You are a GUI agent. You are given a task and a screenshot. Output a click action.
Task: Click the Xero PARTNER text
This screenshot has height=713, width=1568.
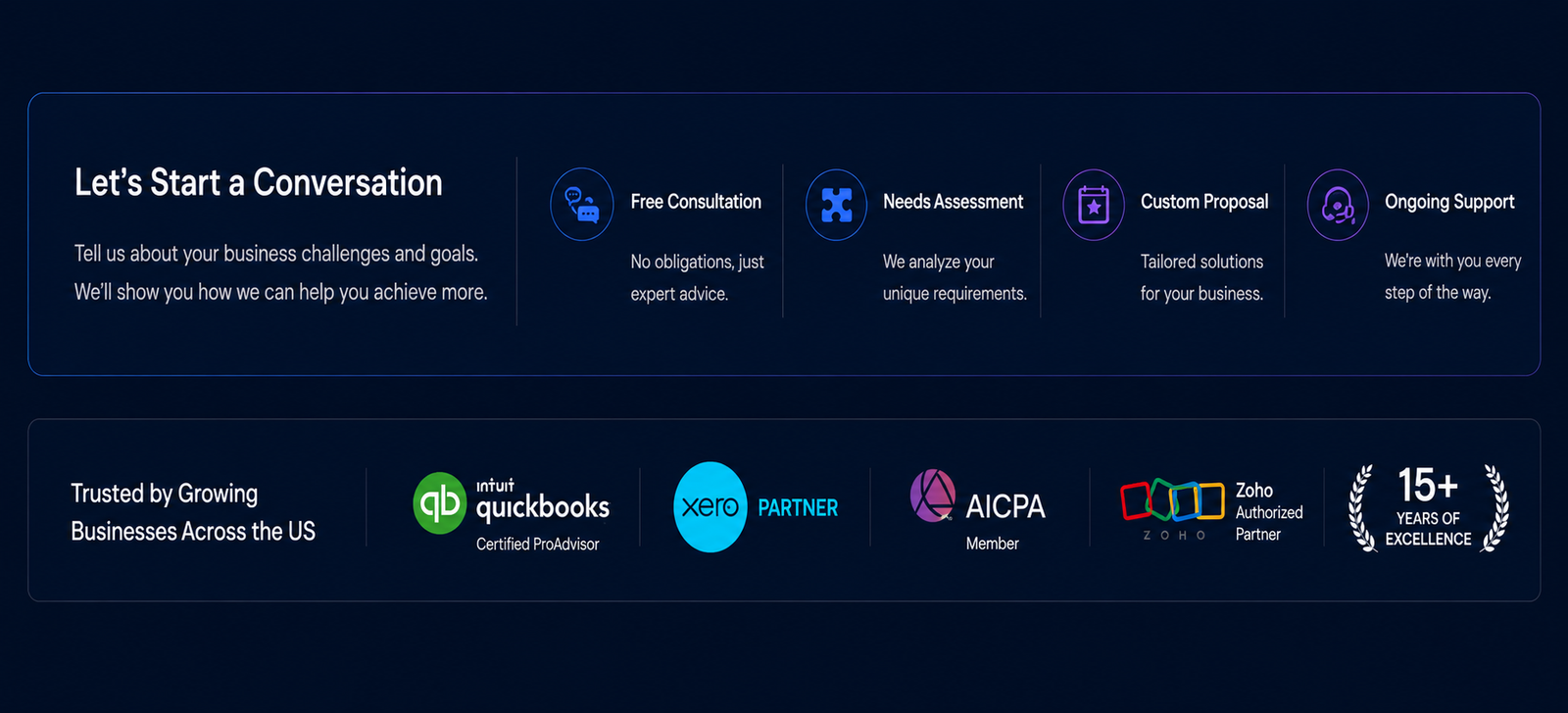tap(798, 507)
